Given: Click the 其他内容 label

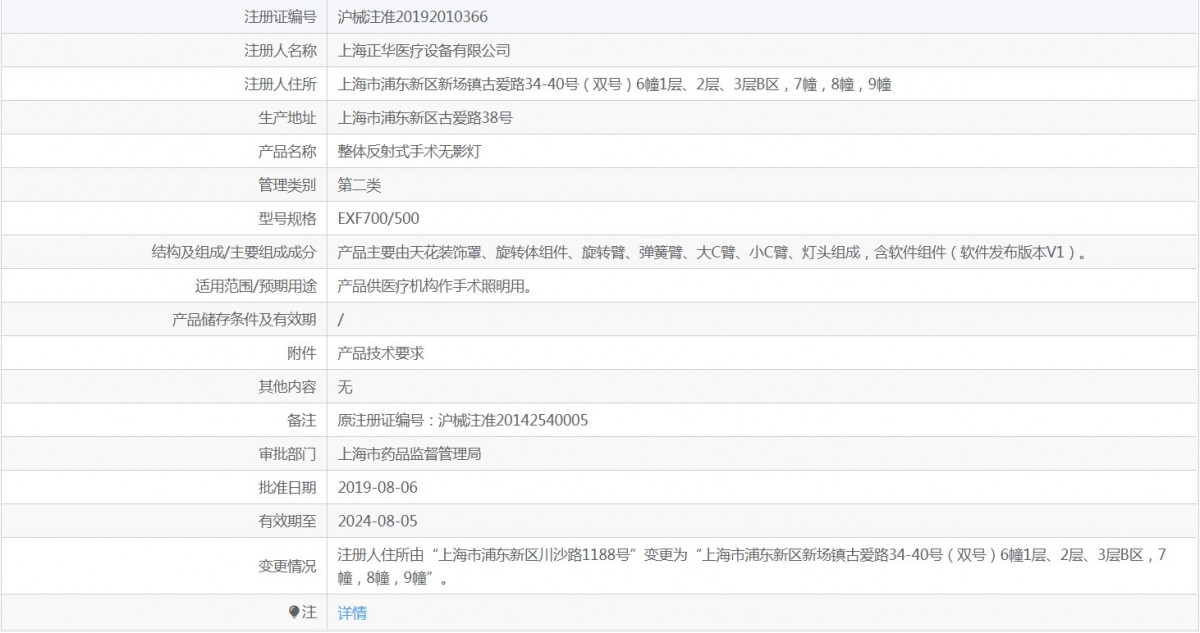Looking at the screenshot, I should pos(287,387).
